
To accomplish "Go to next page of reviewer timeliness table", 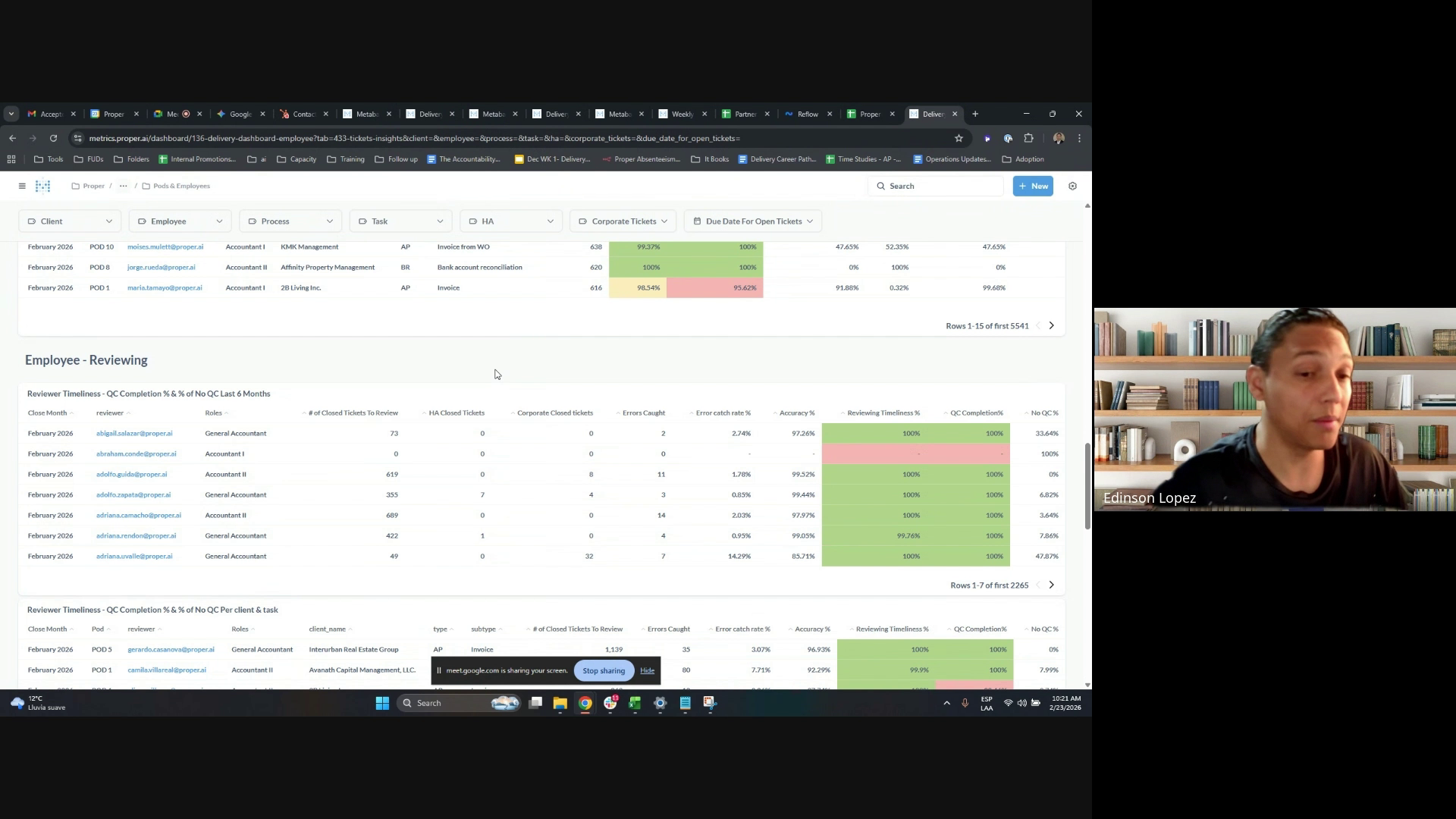I will click(x=1051, y=585).
